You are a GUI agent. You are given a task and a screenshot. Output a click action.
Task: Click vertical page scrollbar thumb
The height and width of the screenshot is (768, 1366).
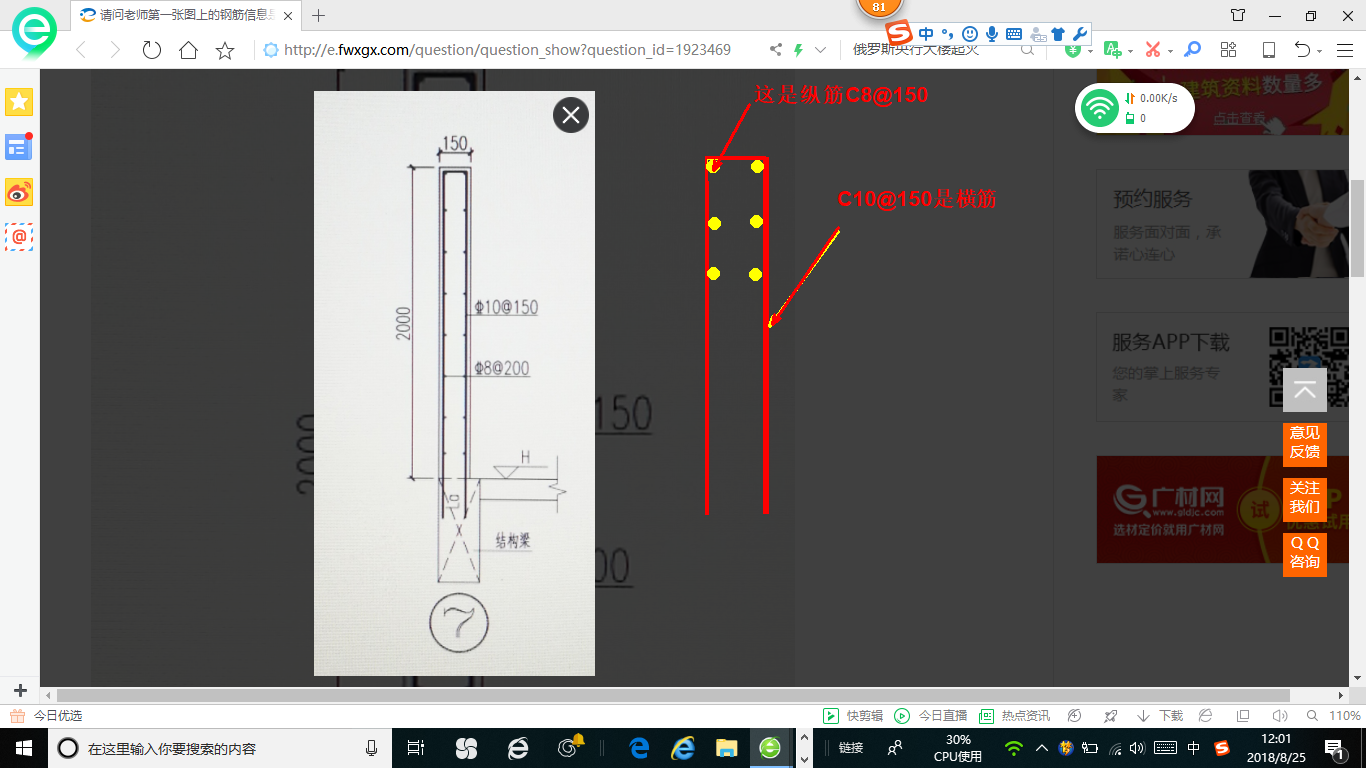pyautogui.click(x=1357, y=228)
